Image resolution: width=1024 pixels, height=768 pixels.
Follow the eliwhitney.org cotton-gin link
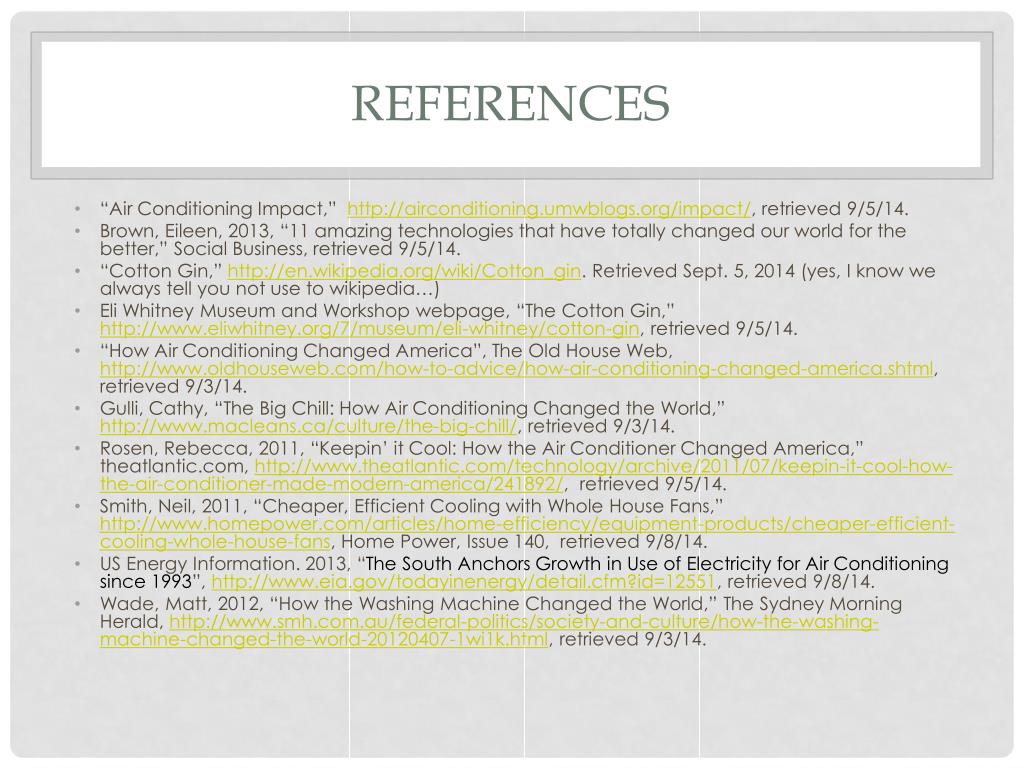[x=370, y=328]
